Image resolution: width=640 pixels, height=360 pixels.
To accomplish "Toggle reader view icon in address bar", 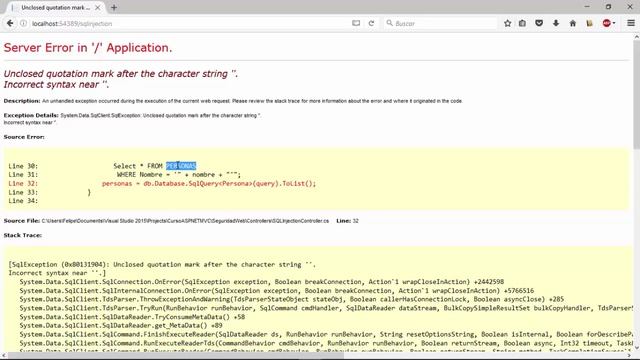I will click(356, 23).
